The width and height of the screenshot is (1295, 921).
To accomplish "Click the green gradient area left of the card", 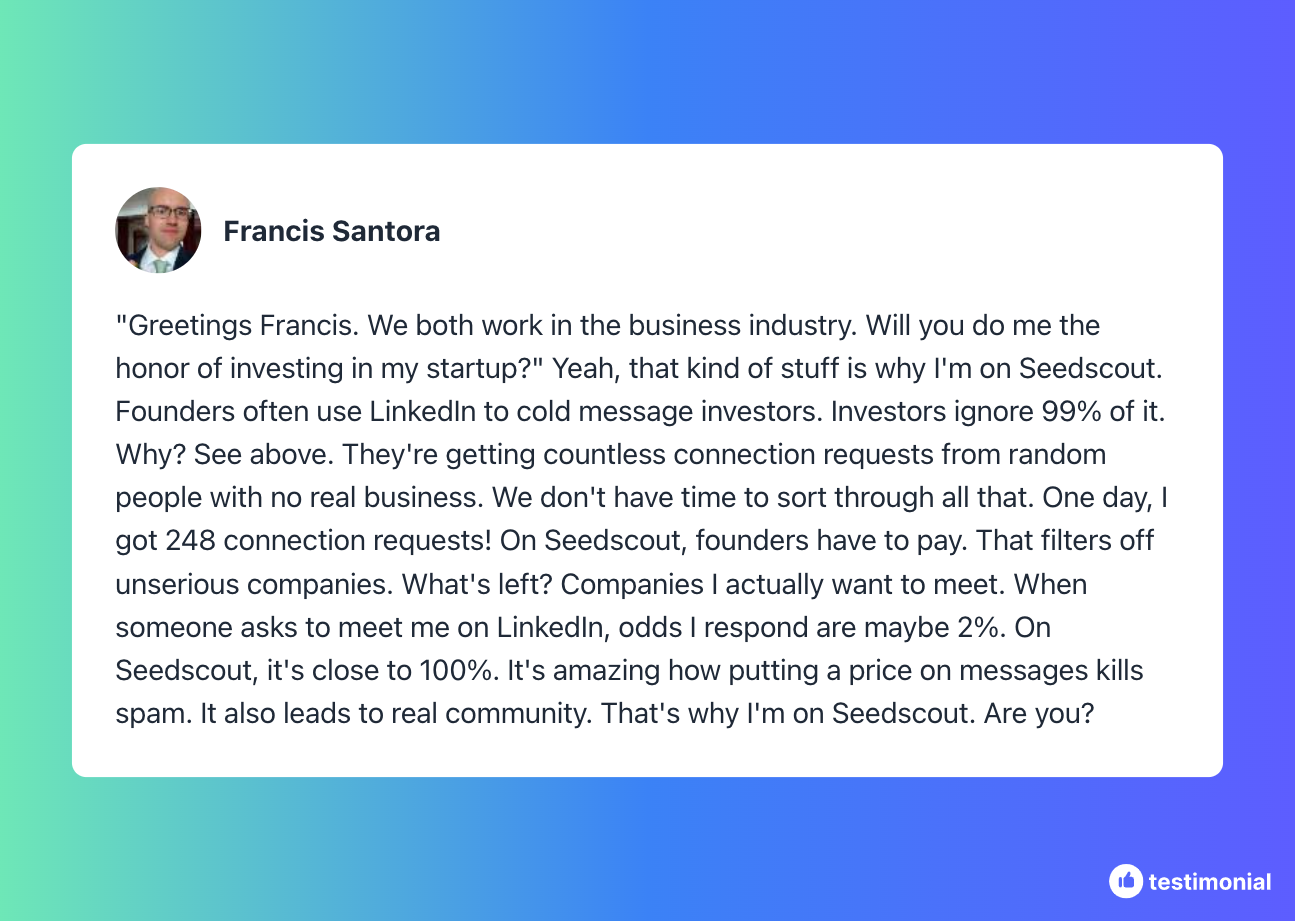I will coord(35,460).
